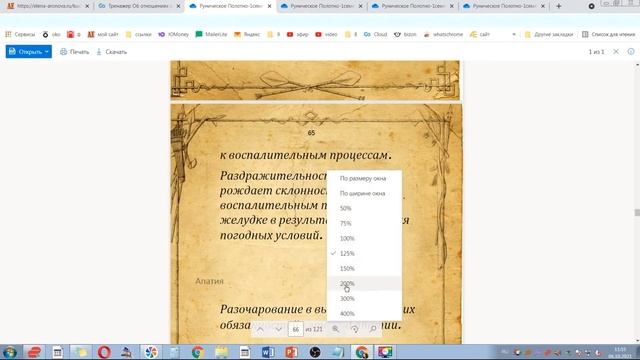Open Список для чтения reading list

point(608,34)
